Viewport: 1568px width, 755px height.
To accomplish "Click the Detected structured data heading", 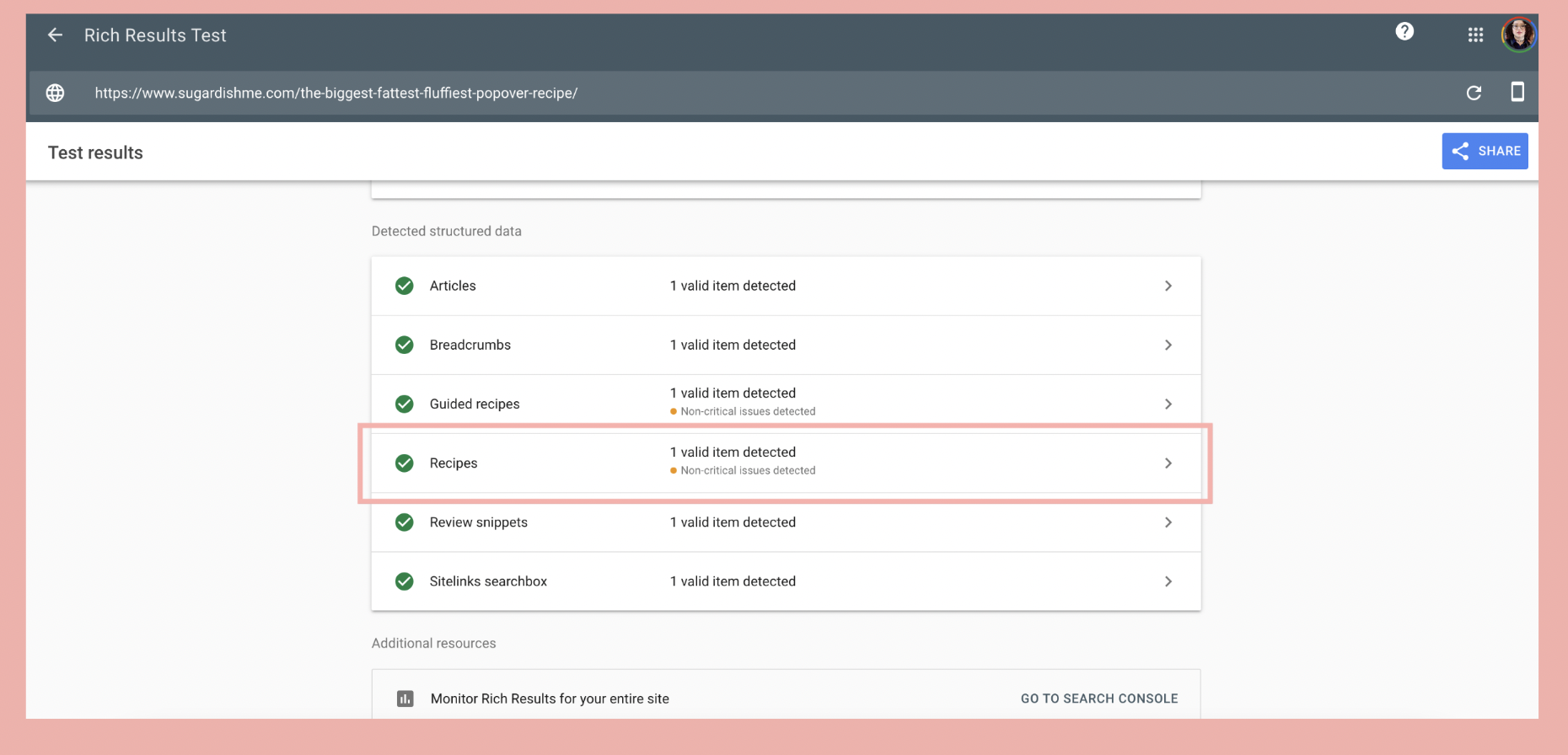I will pos(447,231).
